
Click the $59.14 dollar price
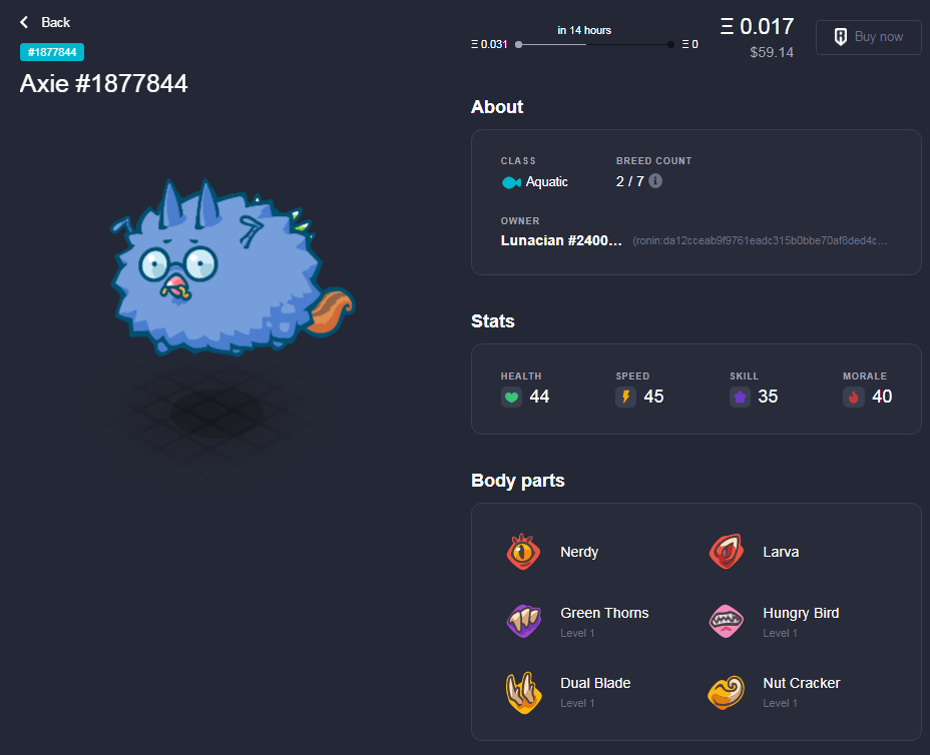[772, 52]
